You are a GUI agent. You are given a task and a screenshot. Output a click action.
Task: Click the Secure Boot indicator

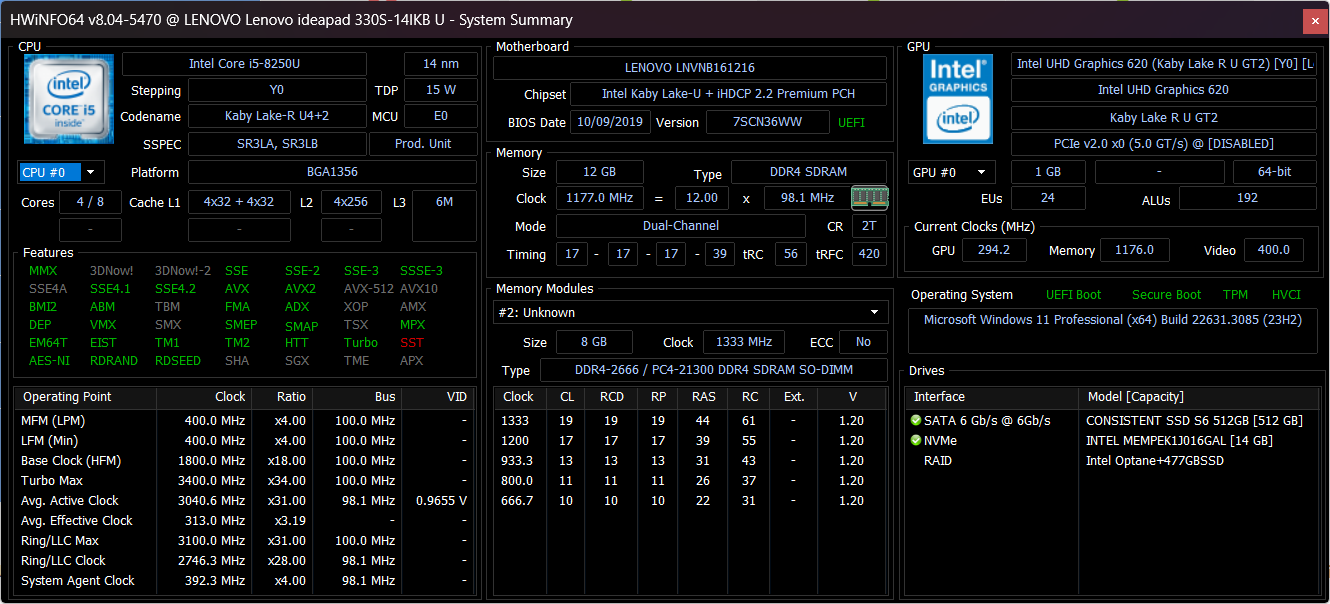(x=1166, y=295)
